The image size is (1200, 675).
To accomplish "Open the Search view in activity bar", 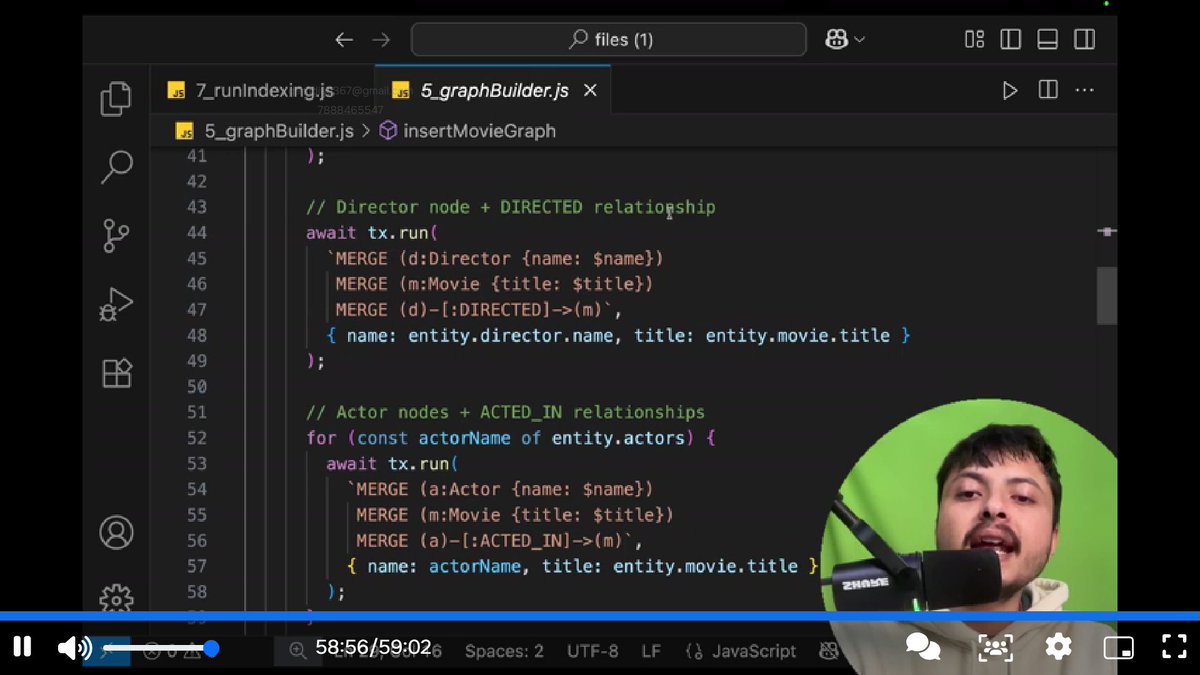I will pos(116,167).
